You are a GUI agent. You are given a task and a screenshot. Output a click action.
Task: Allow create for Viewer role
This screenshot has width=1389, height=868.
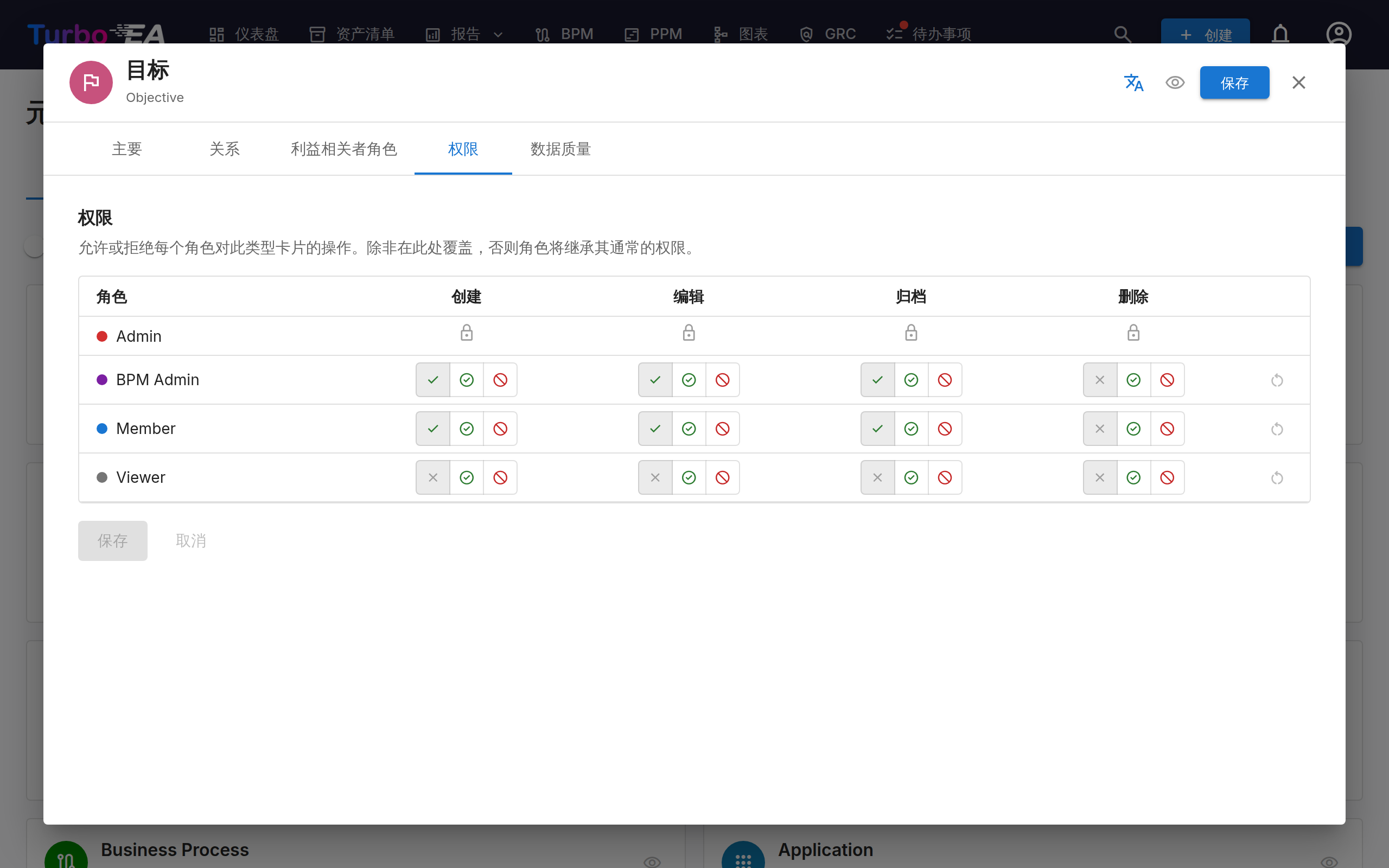click(x=467, y=477)
